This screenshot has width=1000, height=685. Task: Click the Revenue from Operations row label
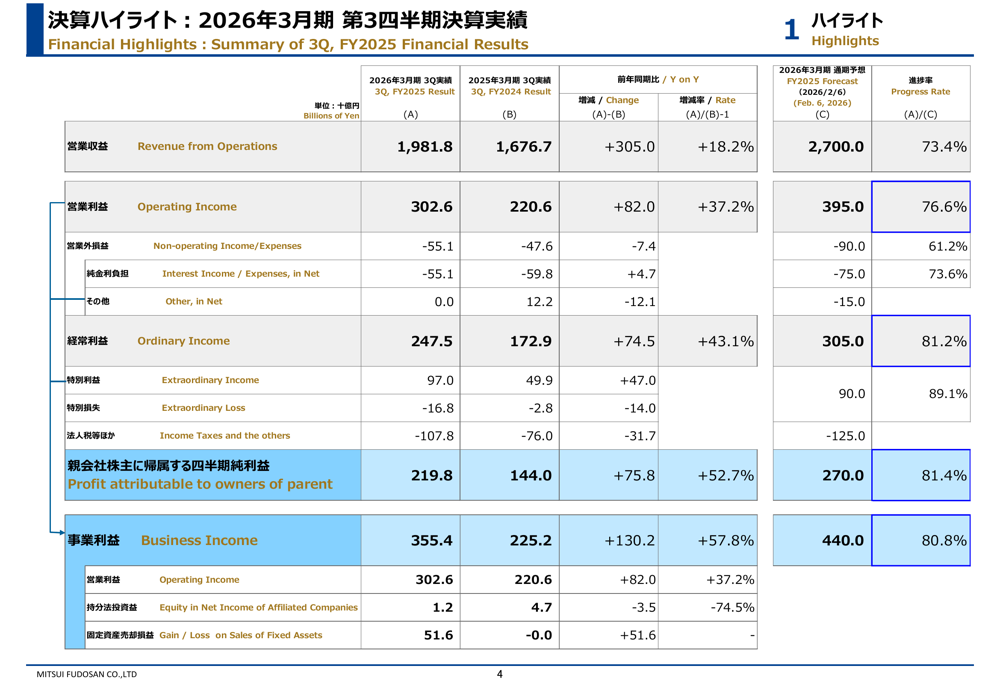click(x=207, y=146)
